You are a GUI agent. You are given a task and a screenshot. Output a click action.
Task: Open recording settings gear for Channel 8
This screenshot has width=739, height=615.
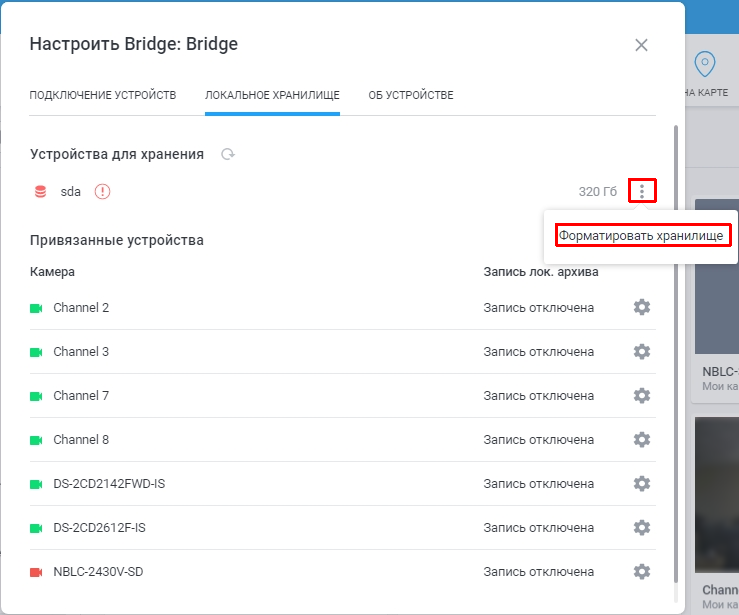click(x=642, y=440)
